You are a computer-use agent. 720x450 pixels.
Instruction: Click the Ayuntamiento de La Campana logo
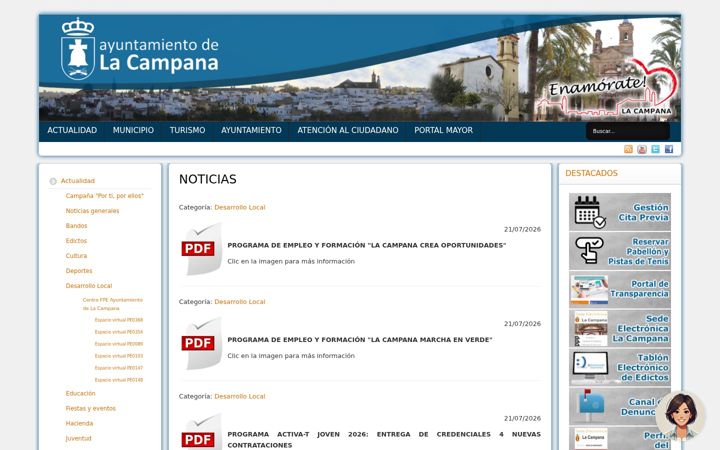(x=140, y=49)
